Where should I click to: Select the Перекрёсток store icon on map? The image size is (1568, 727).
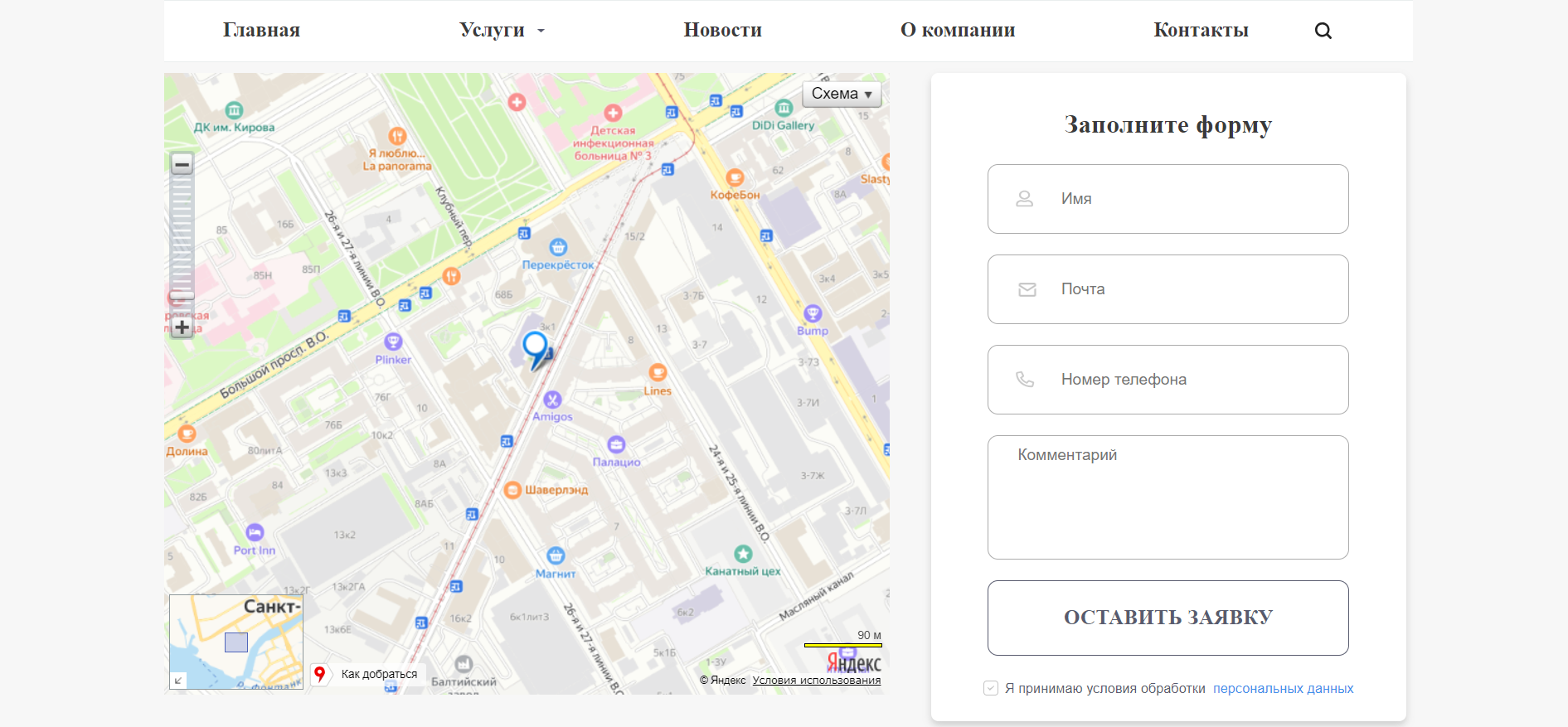pyautogui.click(x=558, y=247)
